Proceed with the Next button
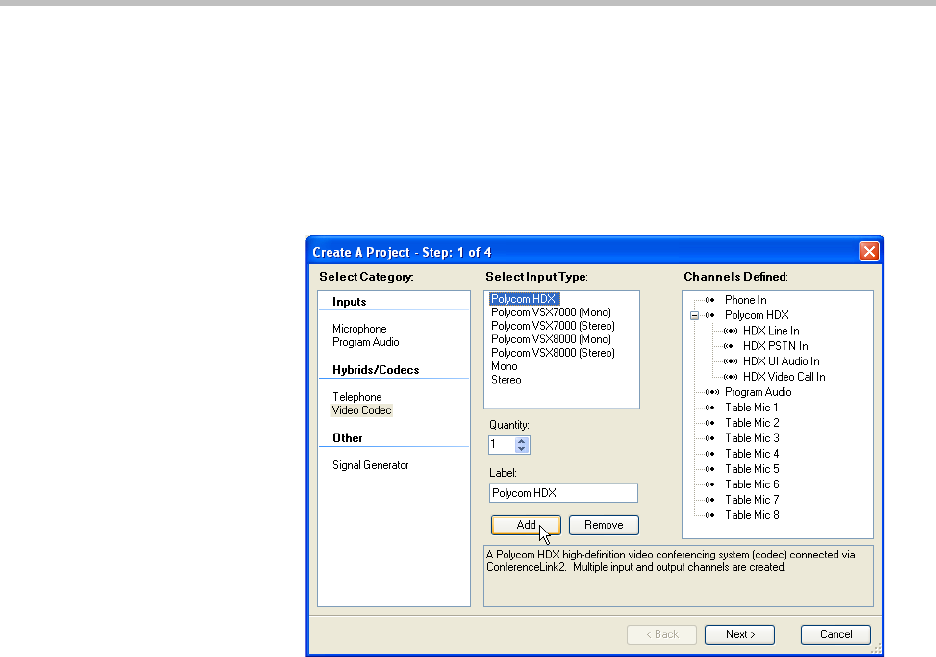 pyautogui.click(x=740, y=634)
